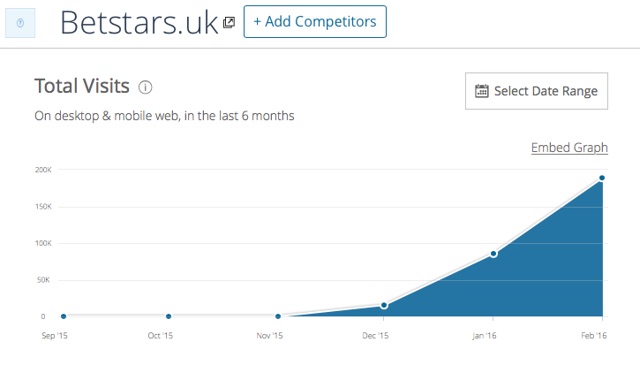
Task: Click calendar icon in Select Date Range
Action: click(x=482, y=91)
